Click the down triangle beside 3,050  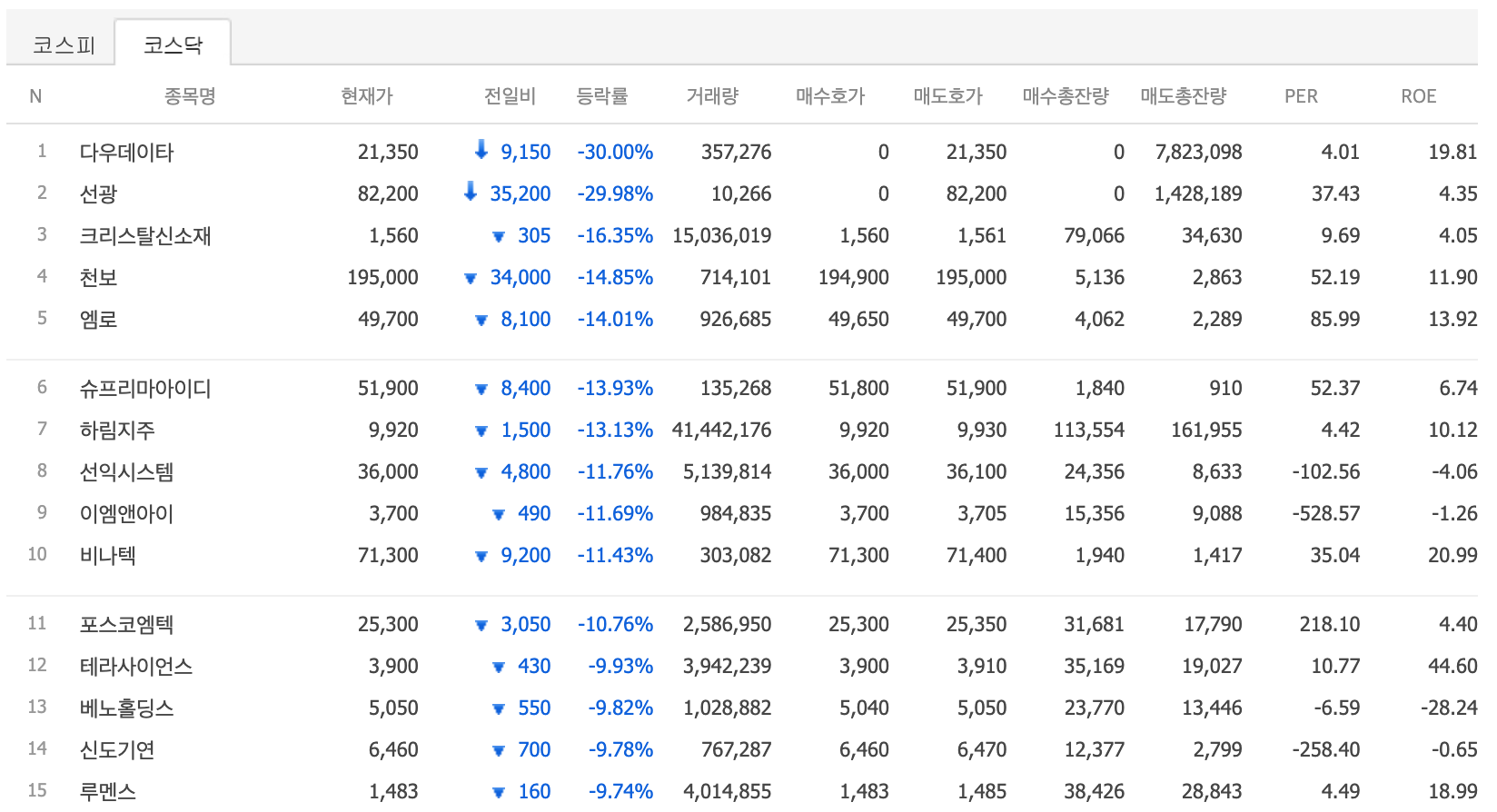coord(481,626)
